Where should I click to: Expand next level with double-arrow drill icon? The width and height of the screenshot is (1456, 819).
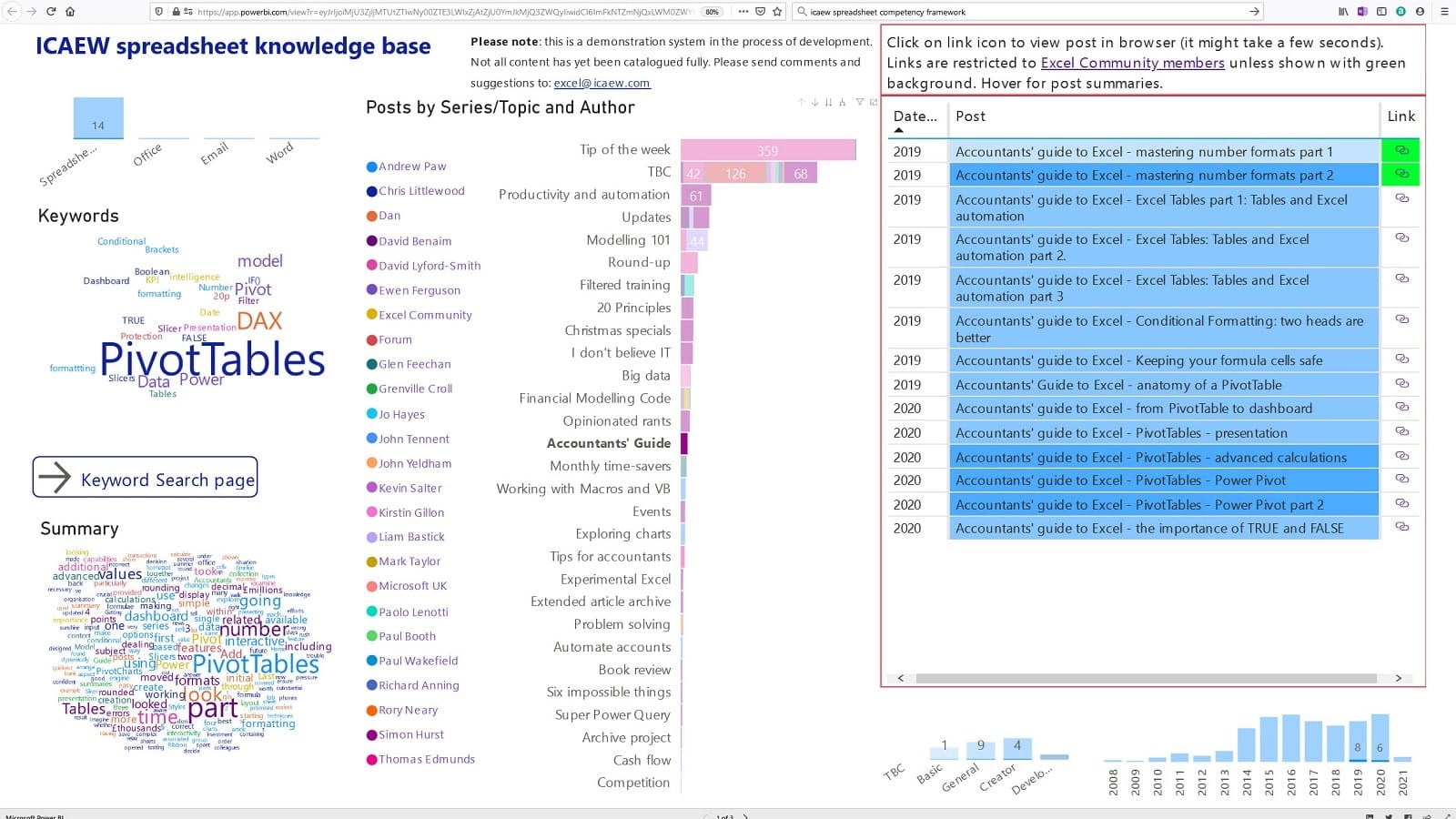pyautogui.click(x=828, y=102)
